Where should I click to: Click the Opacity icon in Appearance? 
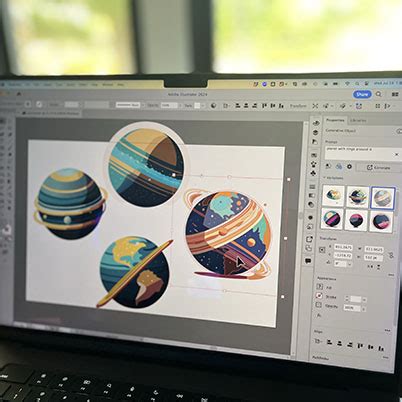click(x=319, y=305)
